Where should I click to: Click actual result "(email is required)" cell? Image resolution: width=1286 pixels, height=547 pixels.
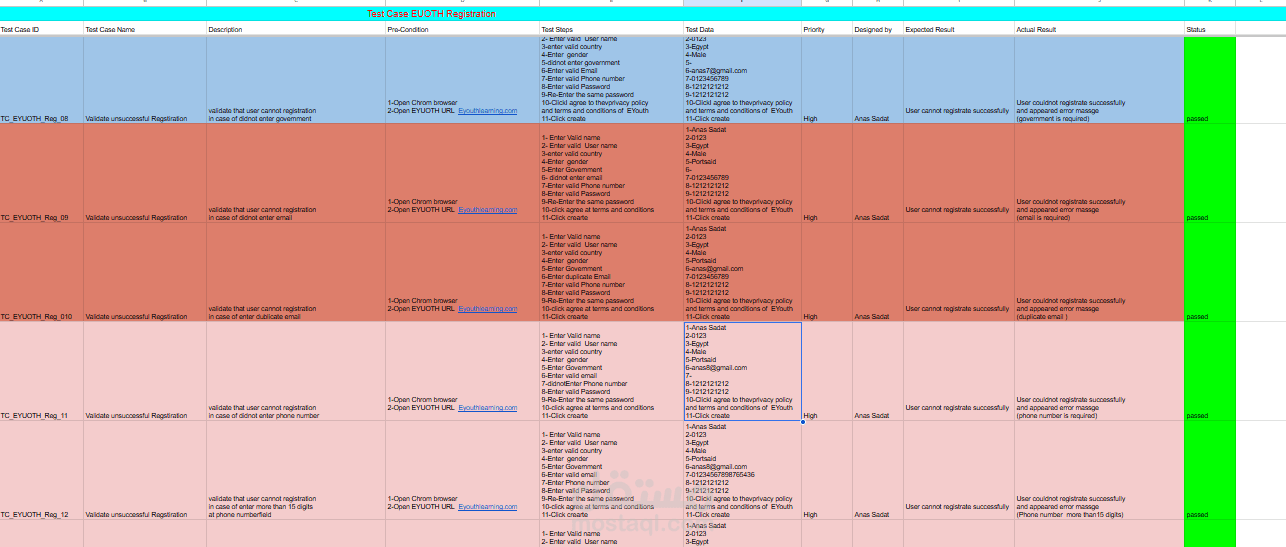click(1099, 174)
